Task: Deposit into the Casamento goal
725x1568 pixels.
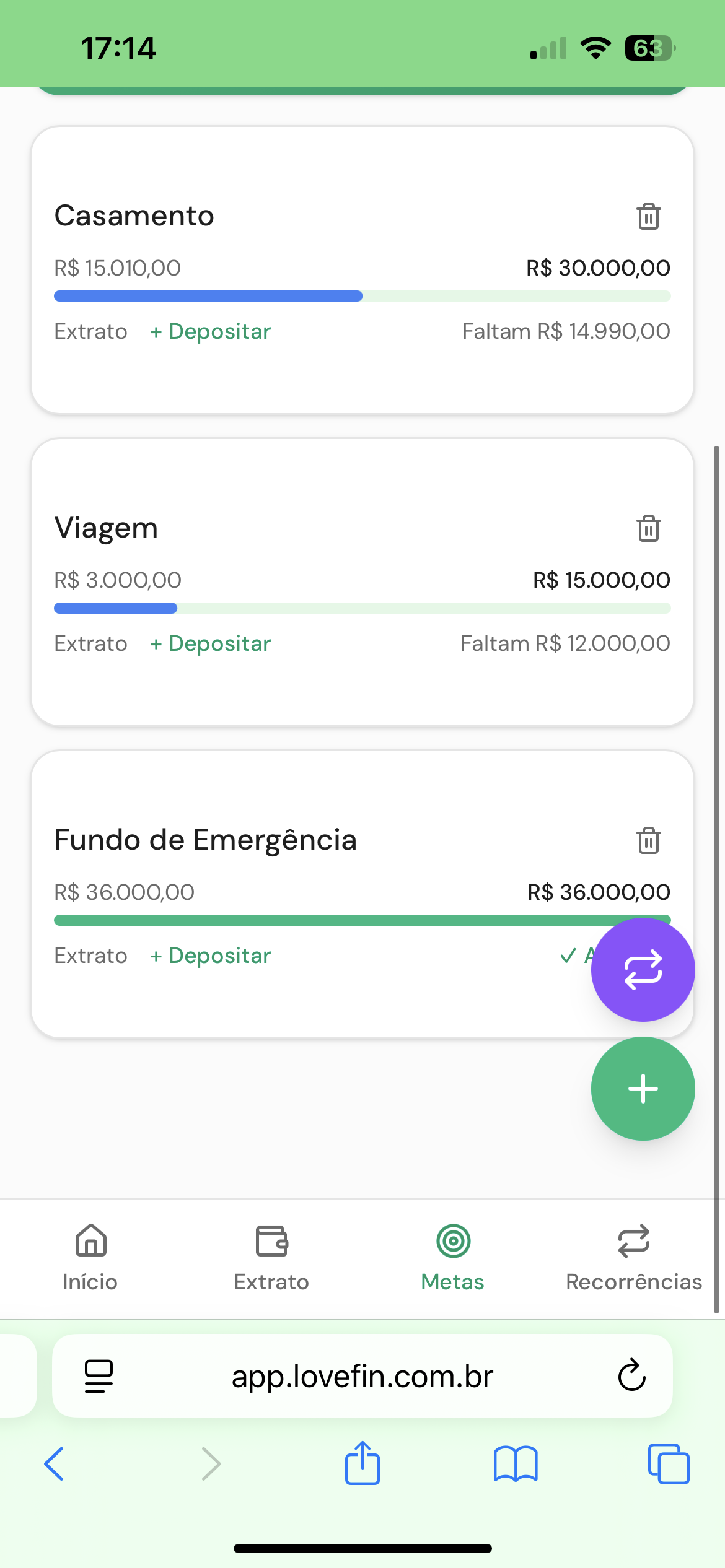Action: click(211, 332)
